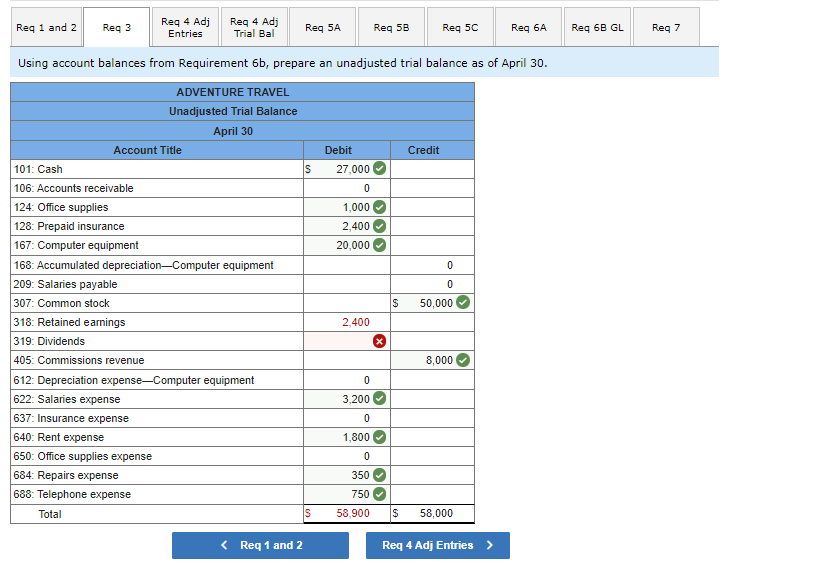Click the Dividends credit cell
The width and height of the screenshot is (818, 564).
click(x=432, y=341)
